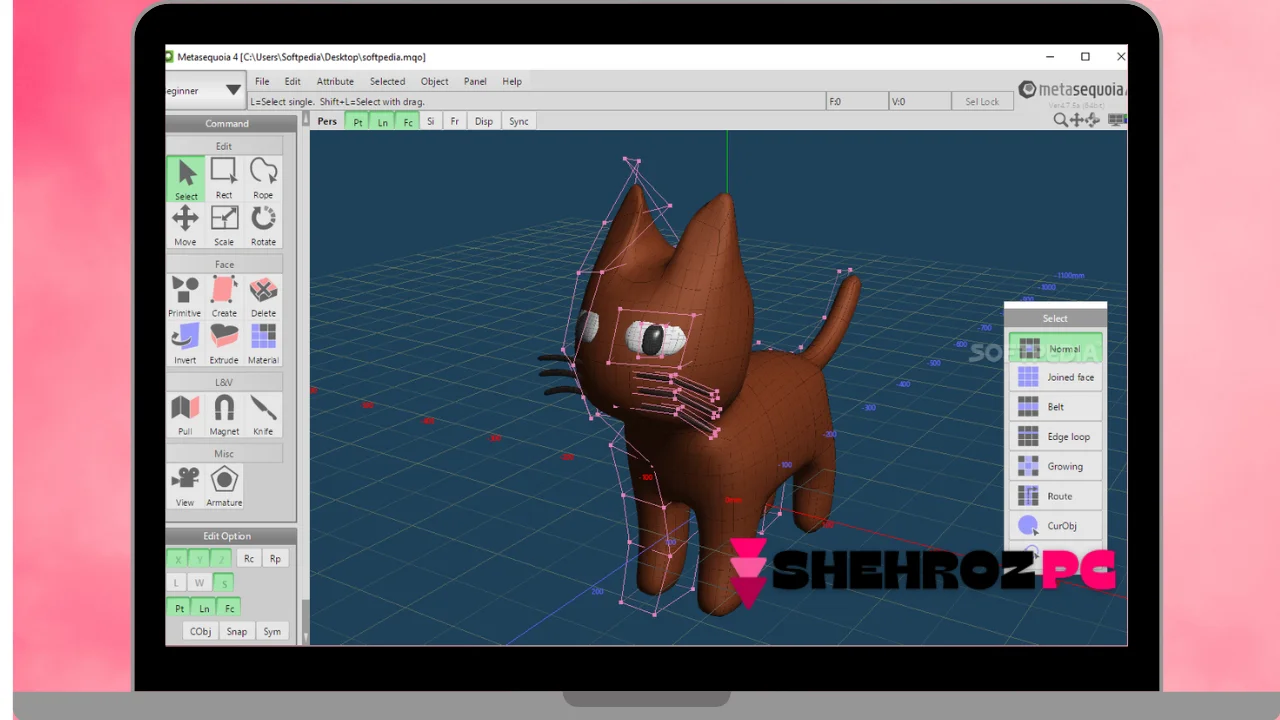Open the Pers view mode selector
Viewport: 1280px width, 720px height.
[x=327, y=121]
